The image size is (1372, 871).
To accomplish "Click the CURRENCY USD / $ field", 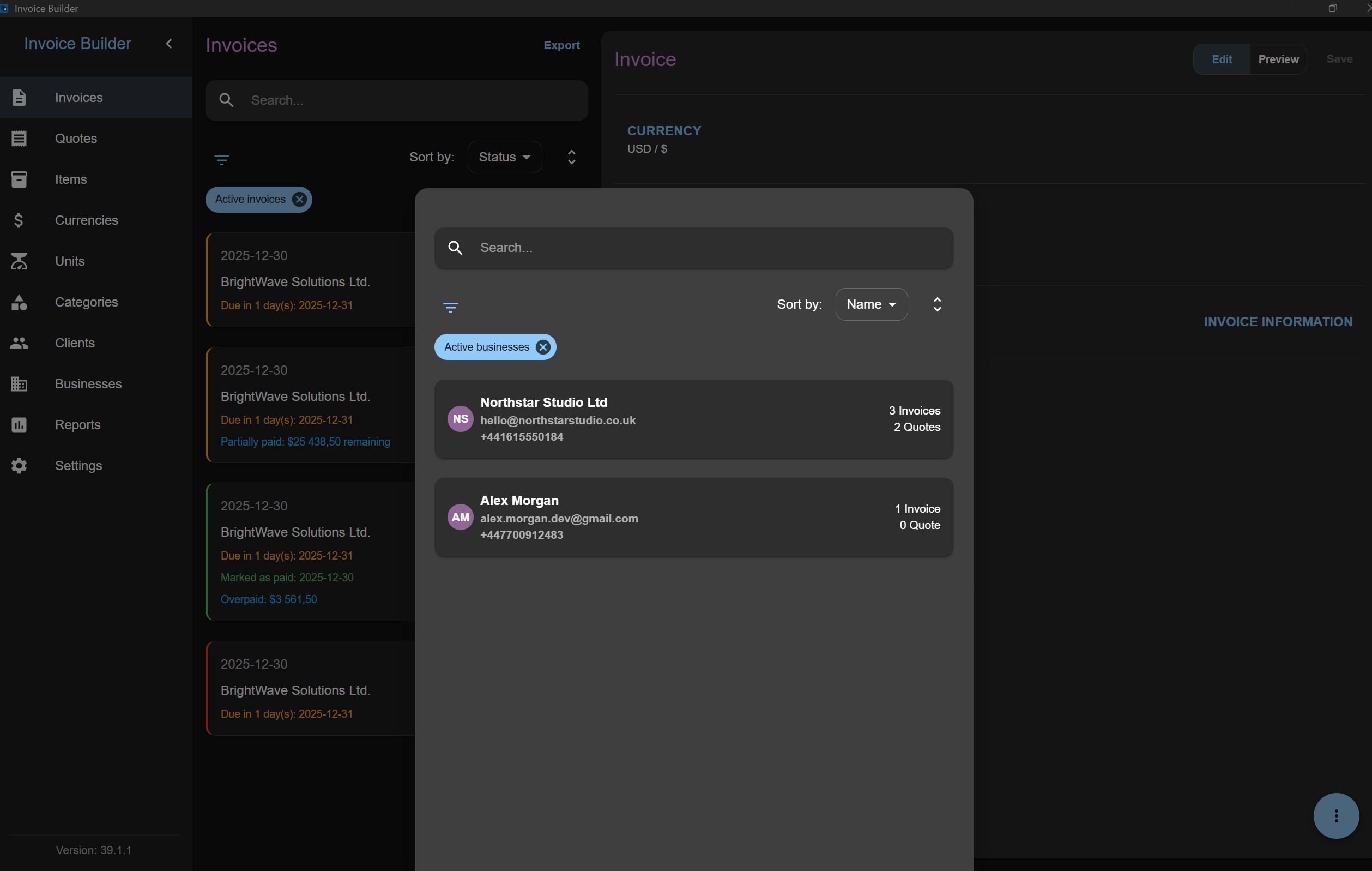I will 664,140.
